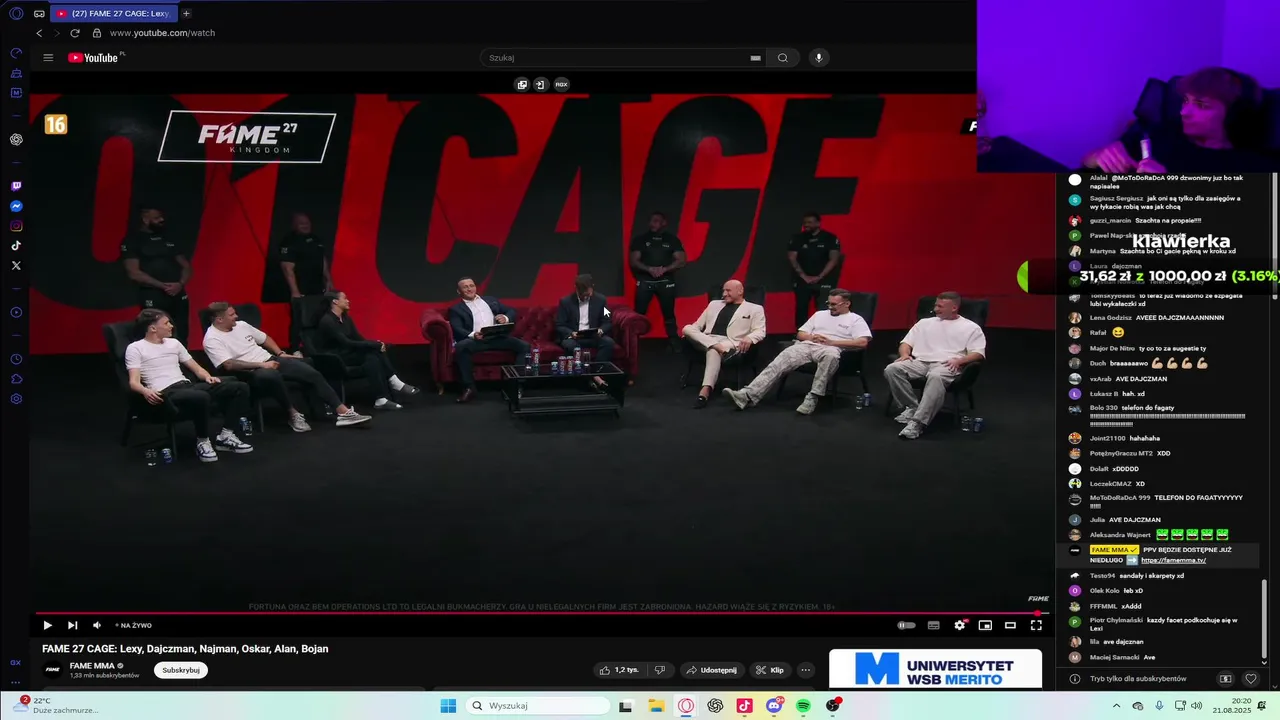Open ChatGPT in the Opera sidebar

pyautogui.click(x=16, y=139)
